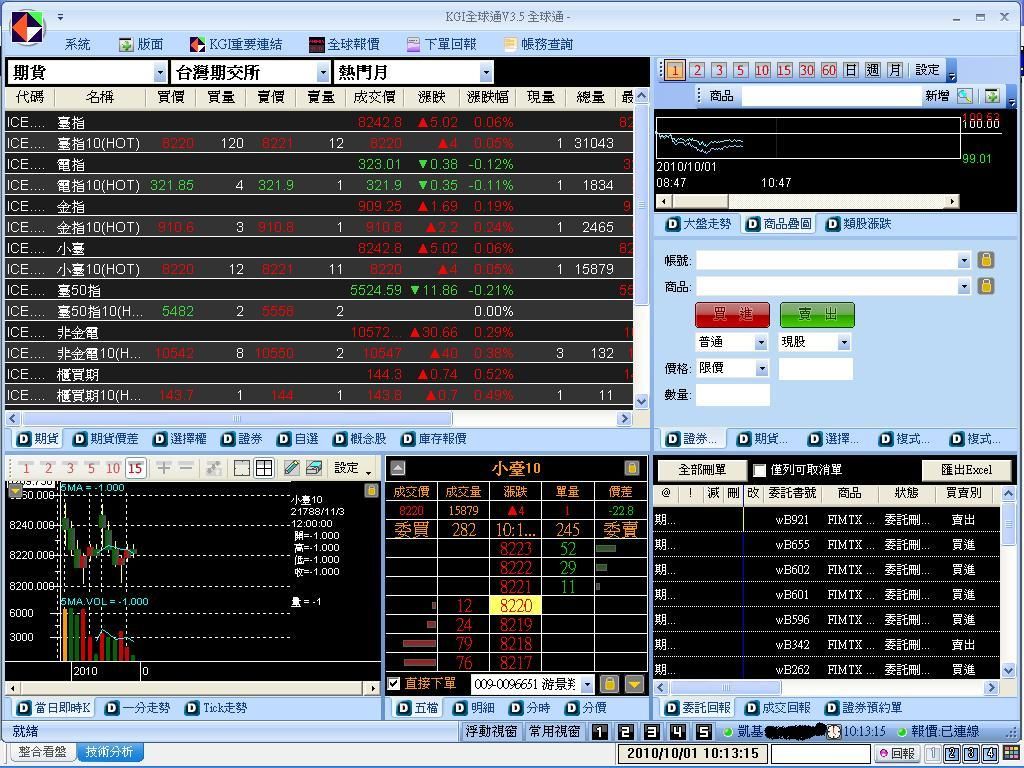Click the 商品 search input in the chart toolbar
The height and width of the screenshot is (768, 1024).
pos(831,96)
